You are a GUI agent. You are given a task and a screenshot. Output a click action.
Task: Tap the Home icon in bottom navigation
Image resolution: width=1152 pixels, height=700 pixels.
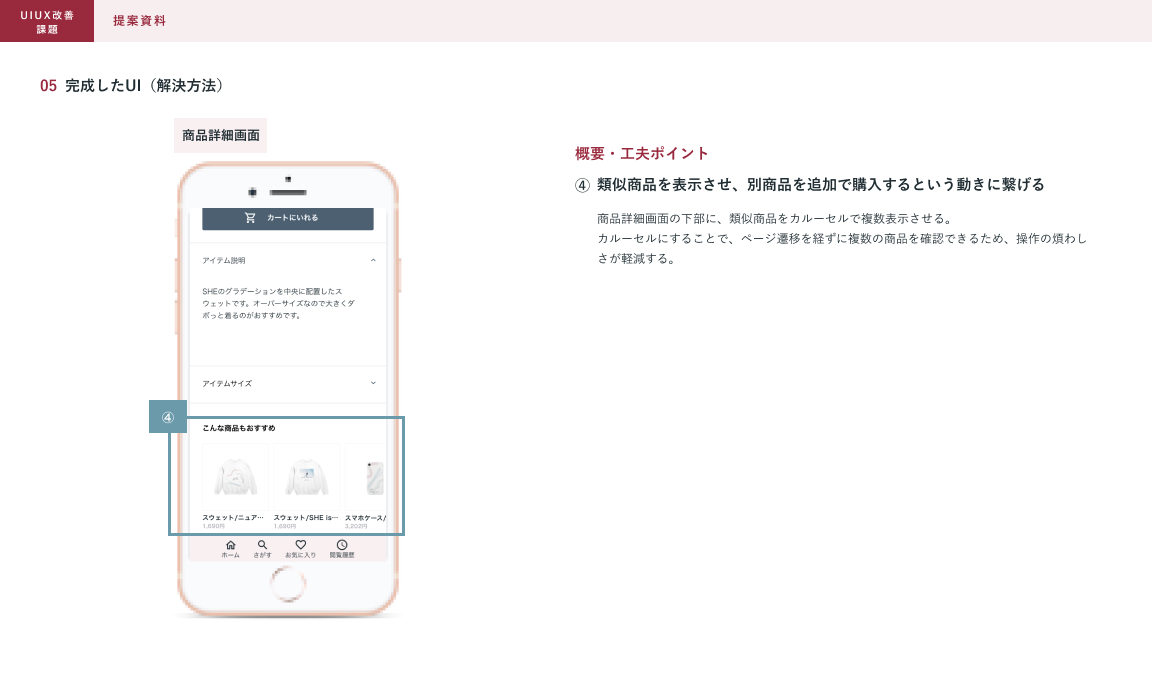tap(230, 545)
